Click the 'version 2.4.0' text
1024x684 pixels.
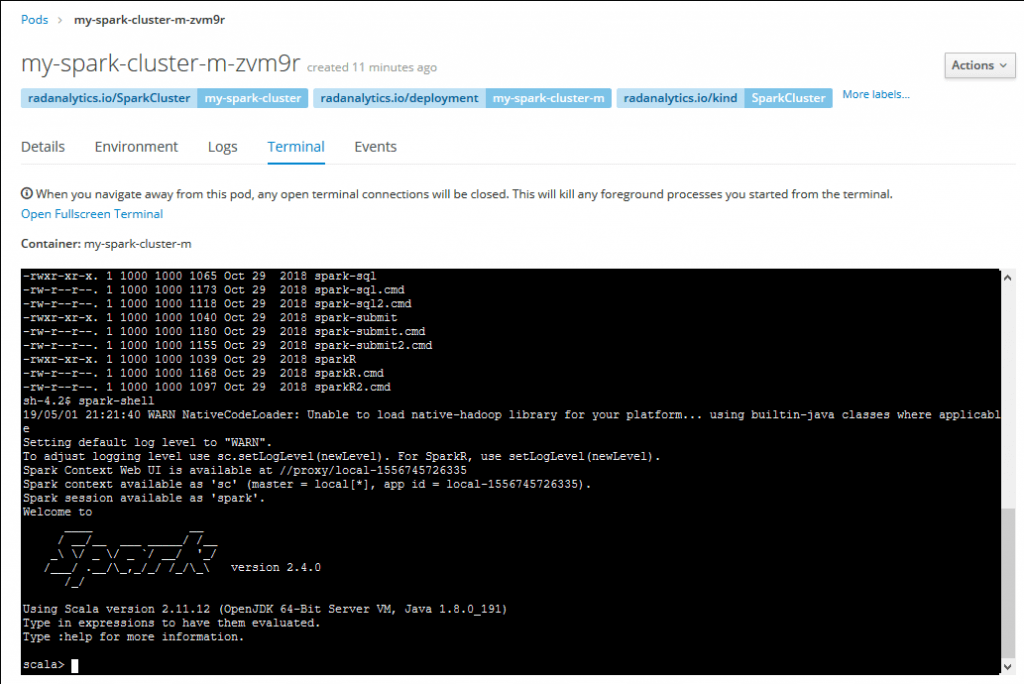pyautogui.click(x=276, y=567)
